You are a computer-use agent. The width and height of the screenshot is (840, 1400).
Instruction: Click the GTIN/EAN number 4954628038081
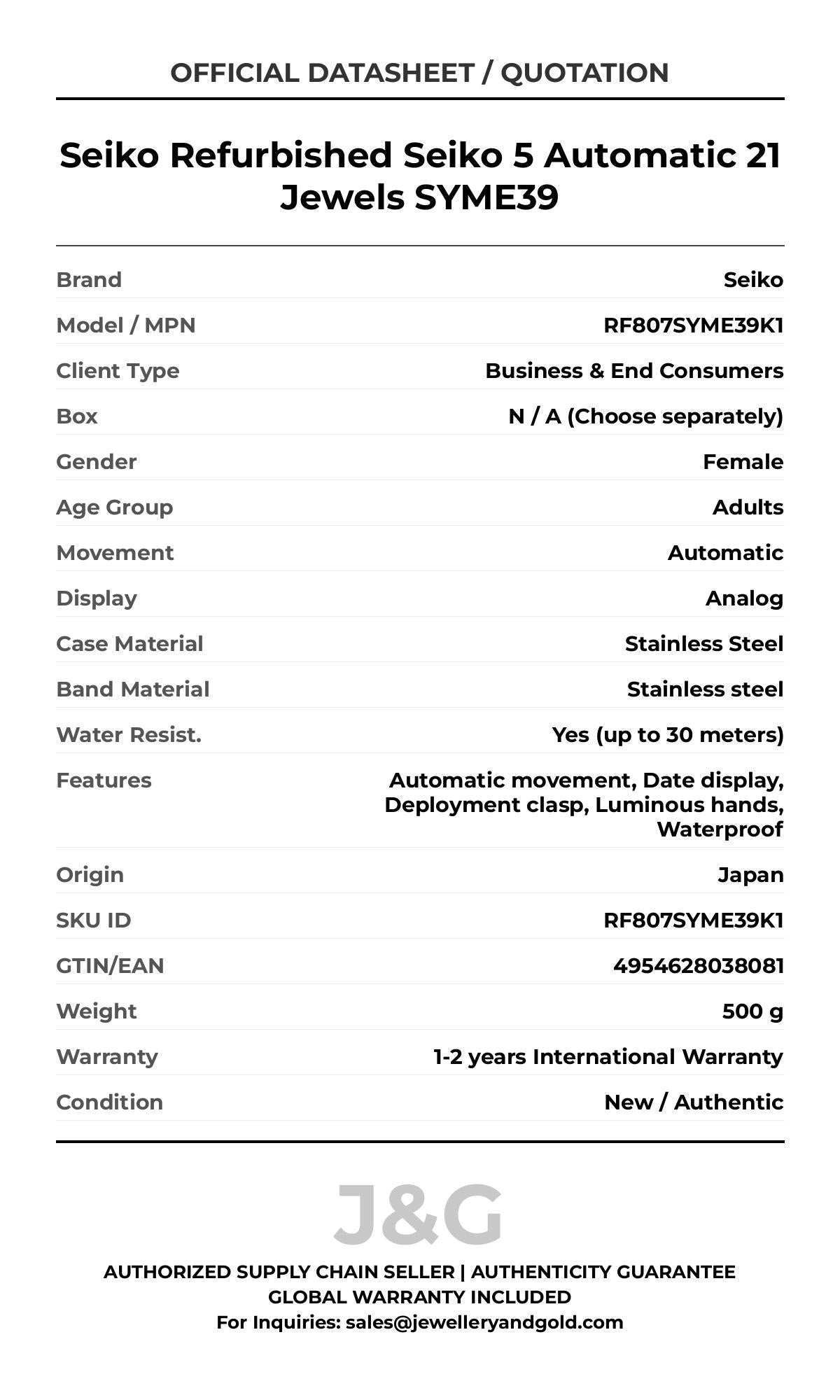tap(698, 966)
